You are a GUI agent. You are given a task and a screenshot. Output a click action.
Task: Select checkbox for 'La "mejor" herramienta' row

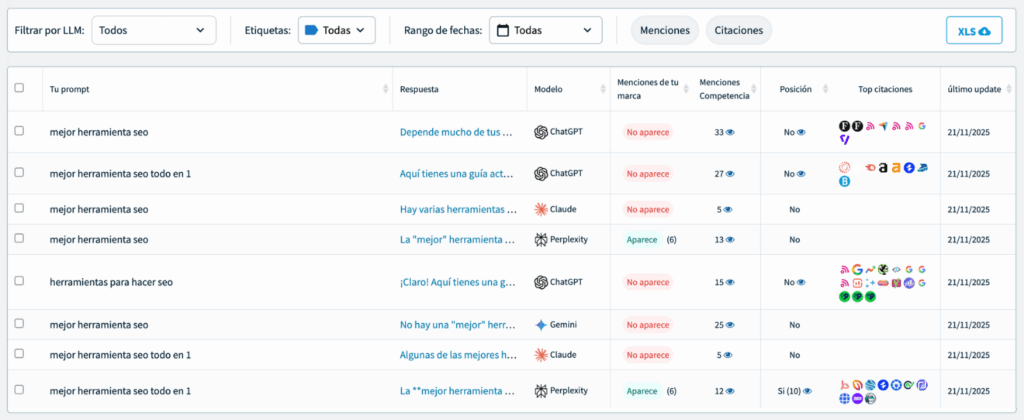[x=19, y=238]
